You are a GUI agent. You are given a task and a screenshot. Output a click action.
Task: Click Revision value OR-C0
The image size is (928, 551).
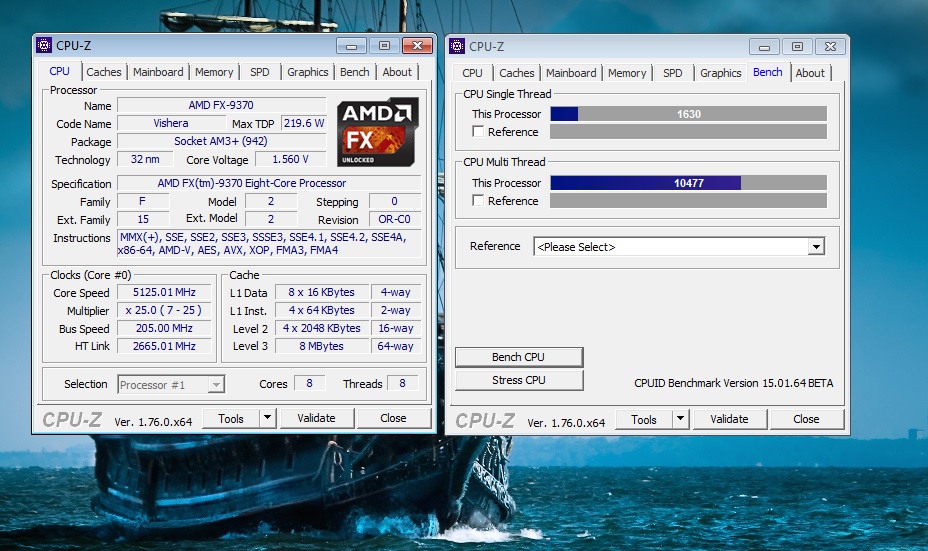click(x=395, y=219)
